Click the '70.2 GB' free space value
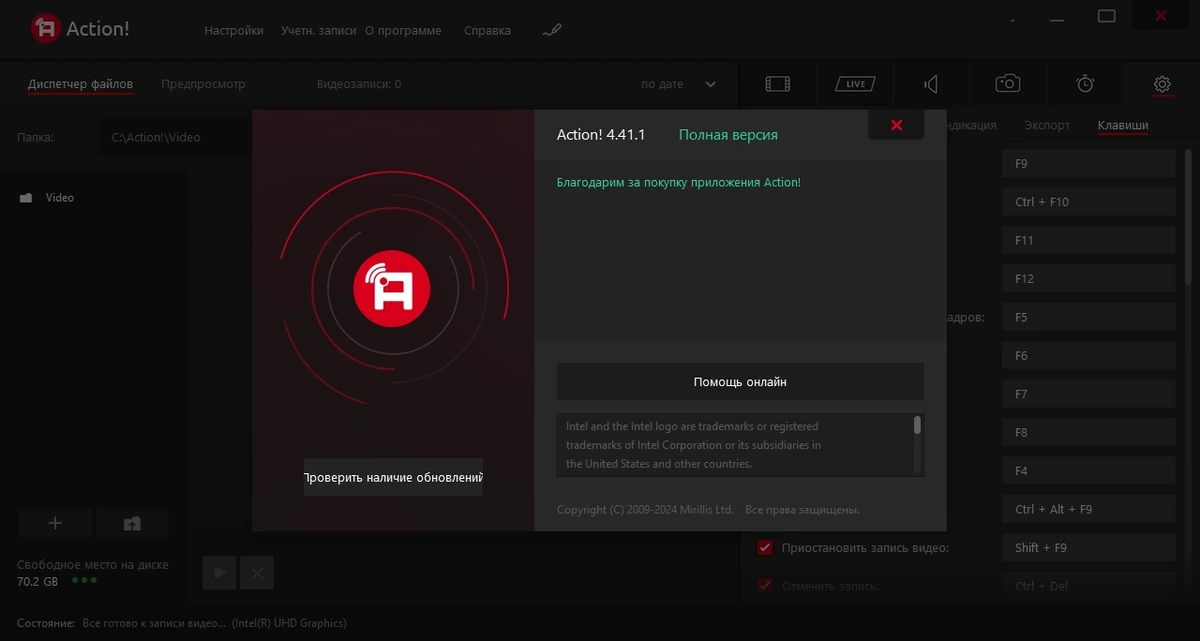Viewport: 1200px width, 641px height. [x=38, y=581]
